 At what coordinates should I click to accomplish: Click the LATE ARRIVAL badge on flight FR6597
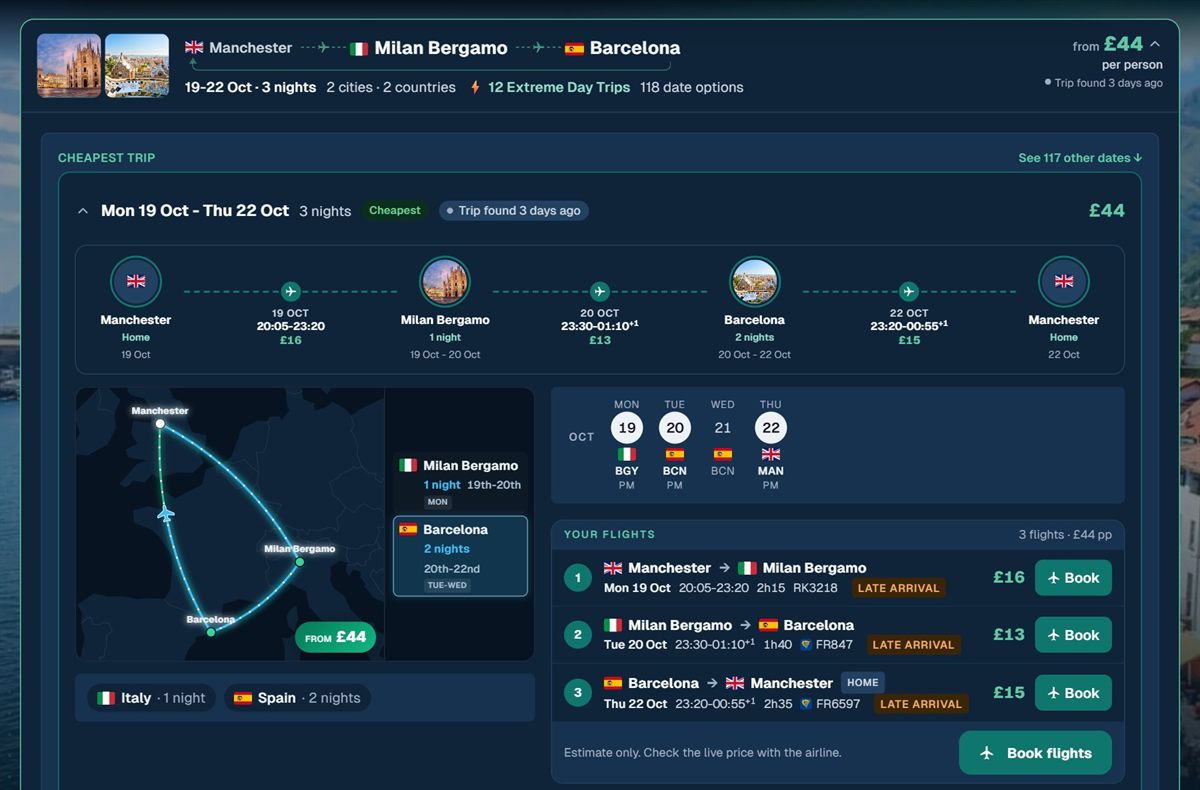click(x=921, y=704)
